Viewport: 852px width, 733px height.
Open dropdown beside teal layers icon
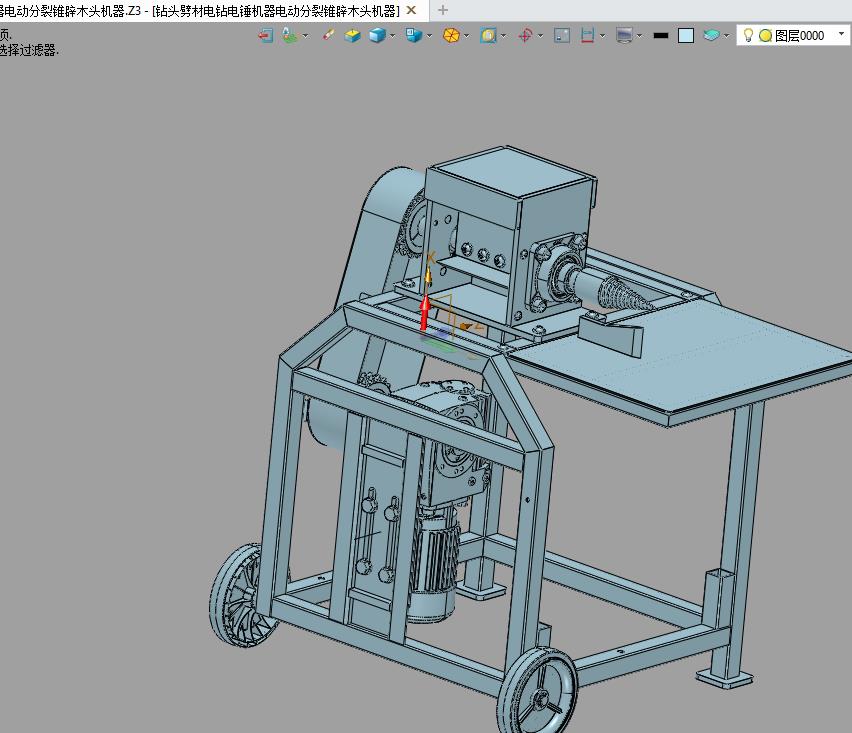click(x=726, y=36)
